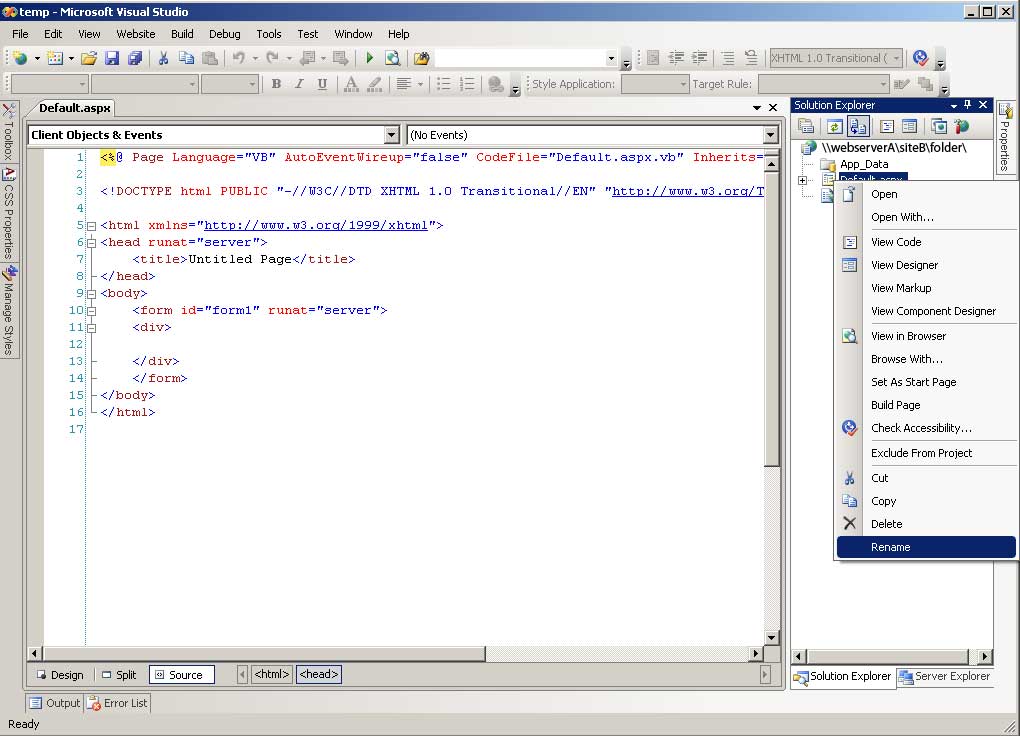Click Copy Web Site icon in Solution Explorer
The height and width of the screenshot is (736, 1020).
click(939, 126)
